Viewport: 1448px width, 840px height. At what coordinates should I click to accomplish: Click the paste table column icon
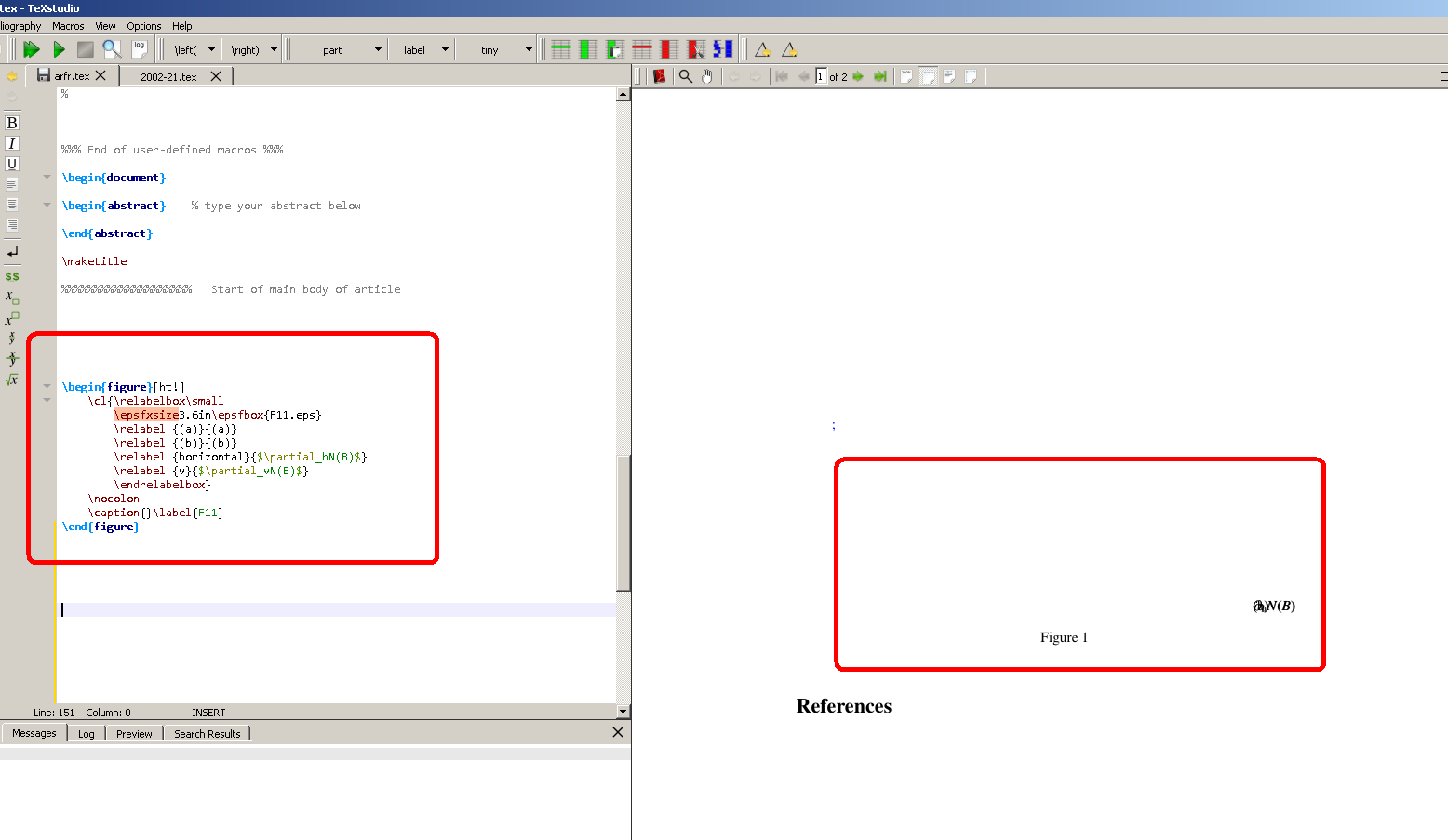tap(615, 49)
